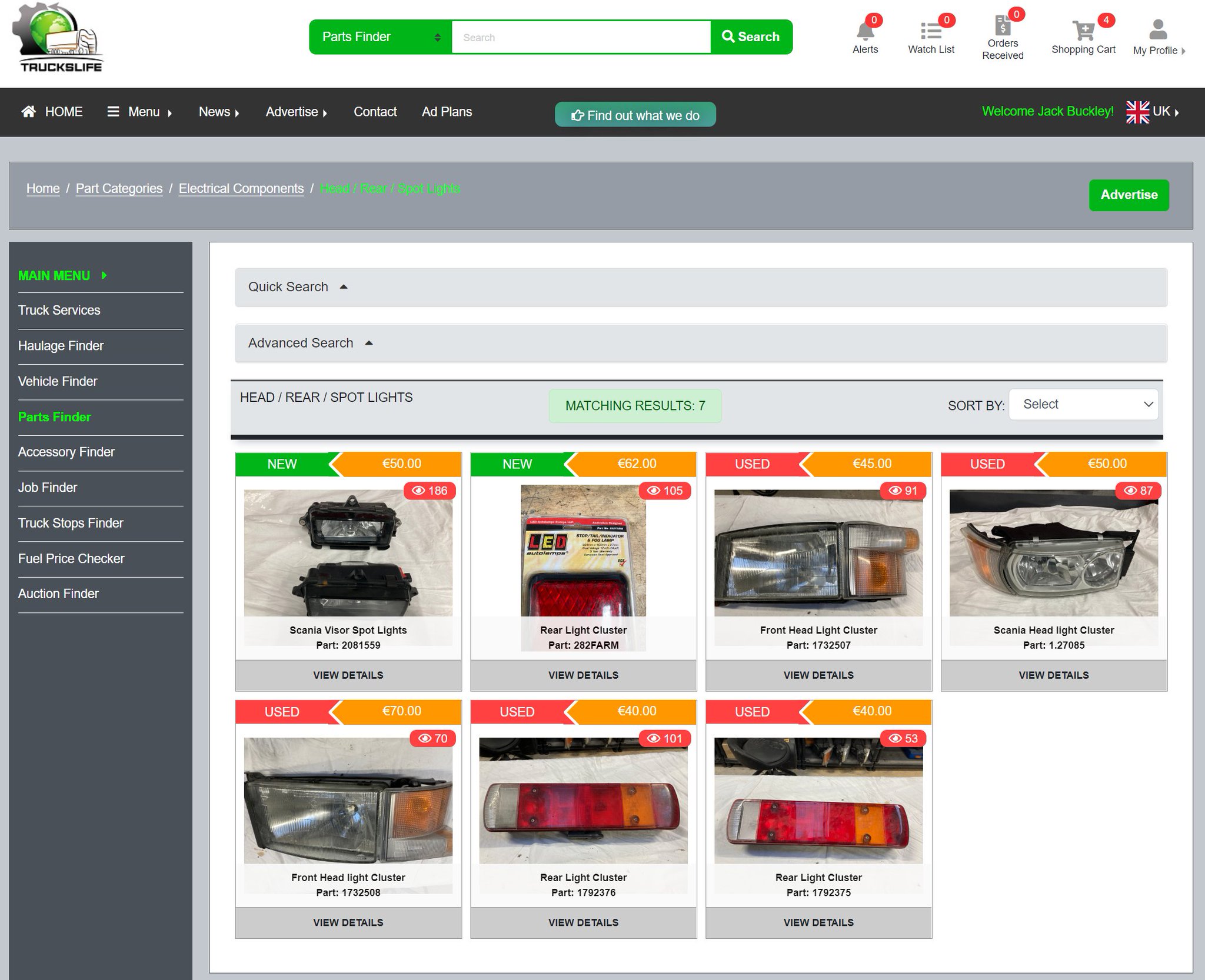Select Fuel Price Checker in sidebar

pos(71,558)
